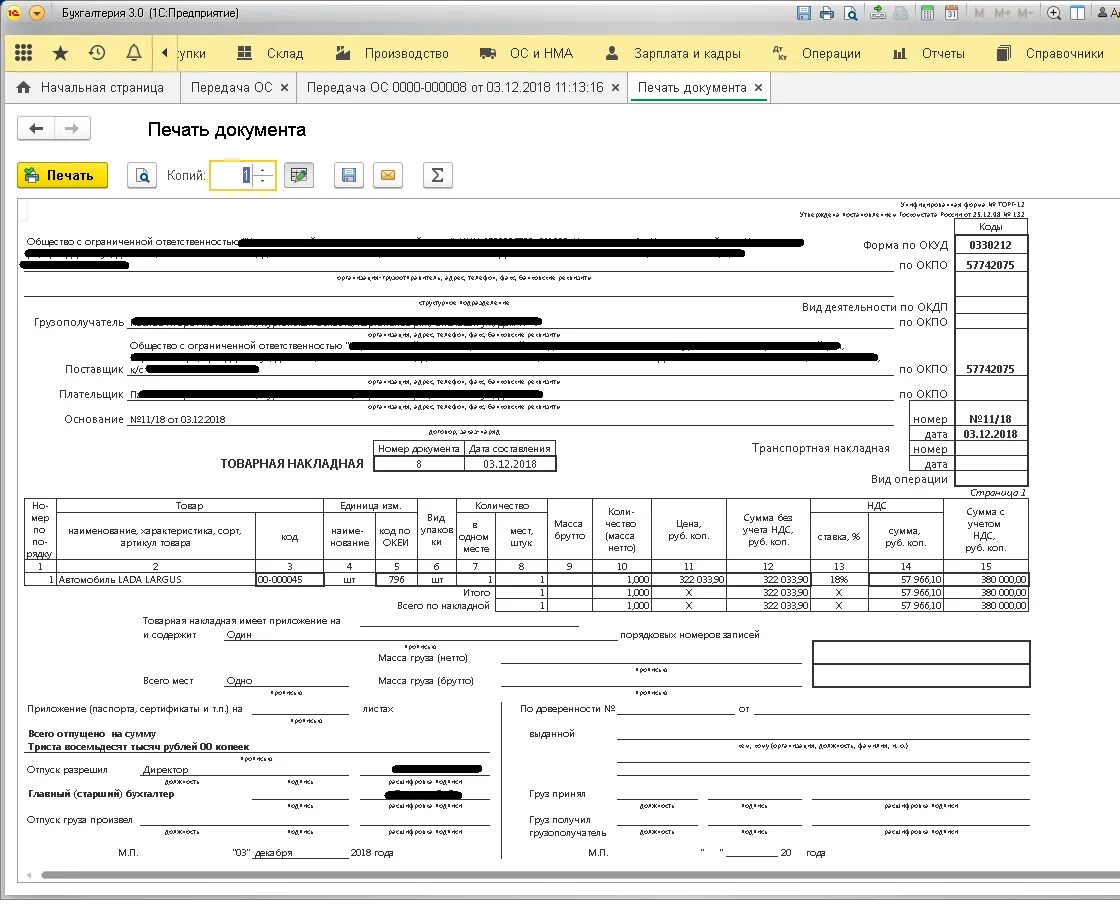Decrease copies with the down stepper arrow
Image resolution: width=1120 pixels, height=904 pixels.
(x=263, y=181)
